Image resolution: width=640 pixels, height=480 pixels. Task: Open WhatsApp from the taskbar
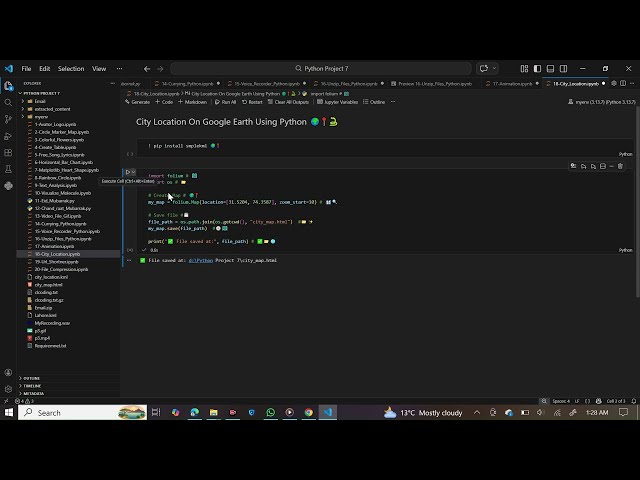pos(271,413)
